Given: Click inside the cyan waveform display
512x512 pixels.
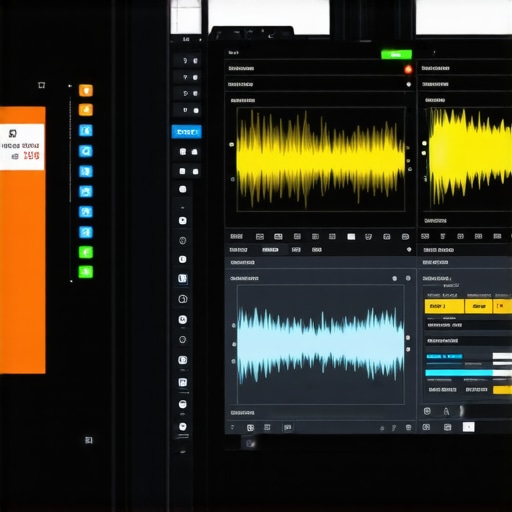Looking at the screenshot, I should pyautogui.click(x=321, y=344).
